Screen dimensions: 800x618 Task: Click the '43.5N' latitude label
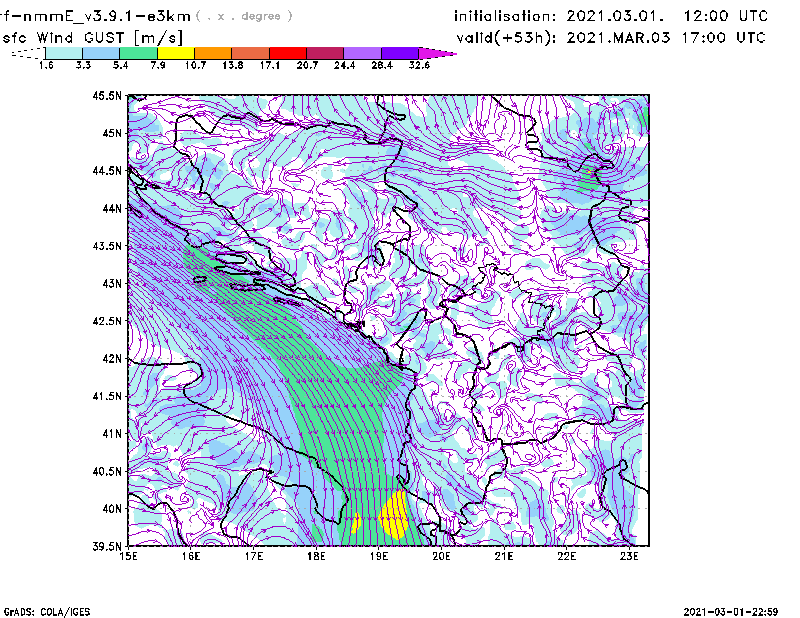coord(107,246)
